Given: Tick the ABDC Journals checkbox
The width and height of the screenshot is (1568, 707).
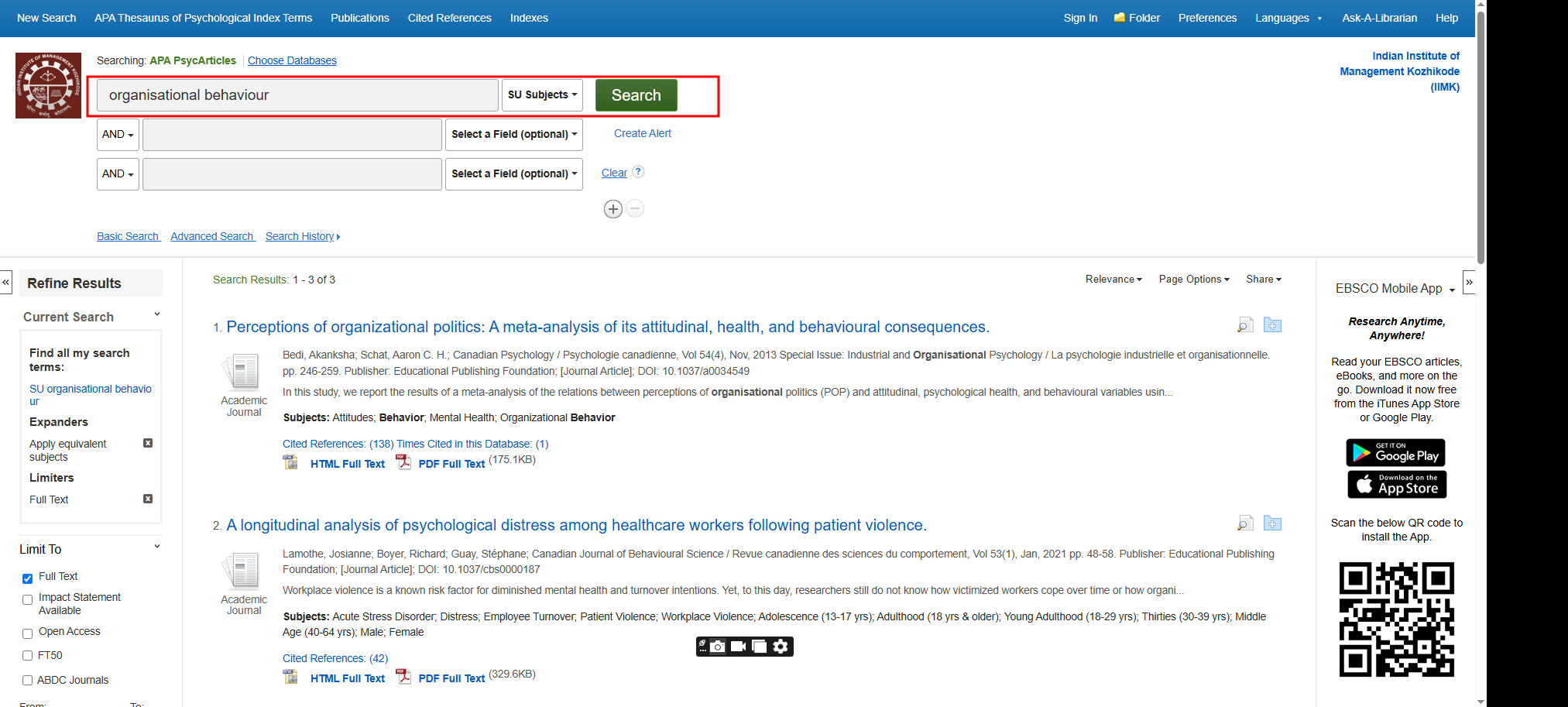Looking at the screenshot, I should click(27, 681).
